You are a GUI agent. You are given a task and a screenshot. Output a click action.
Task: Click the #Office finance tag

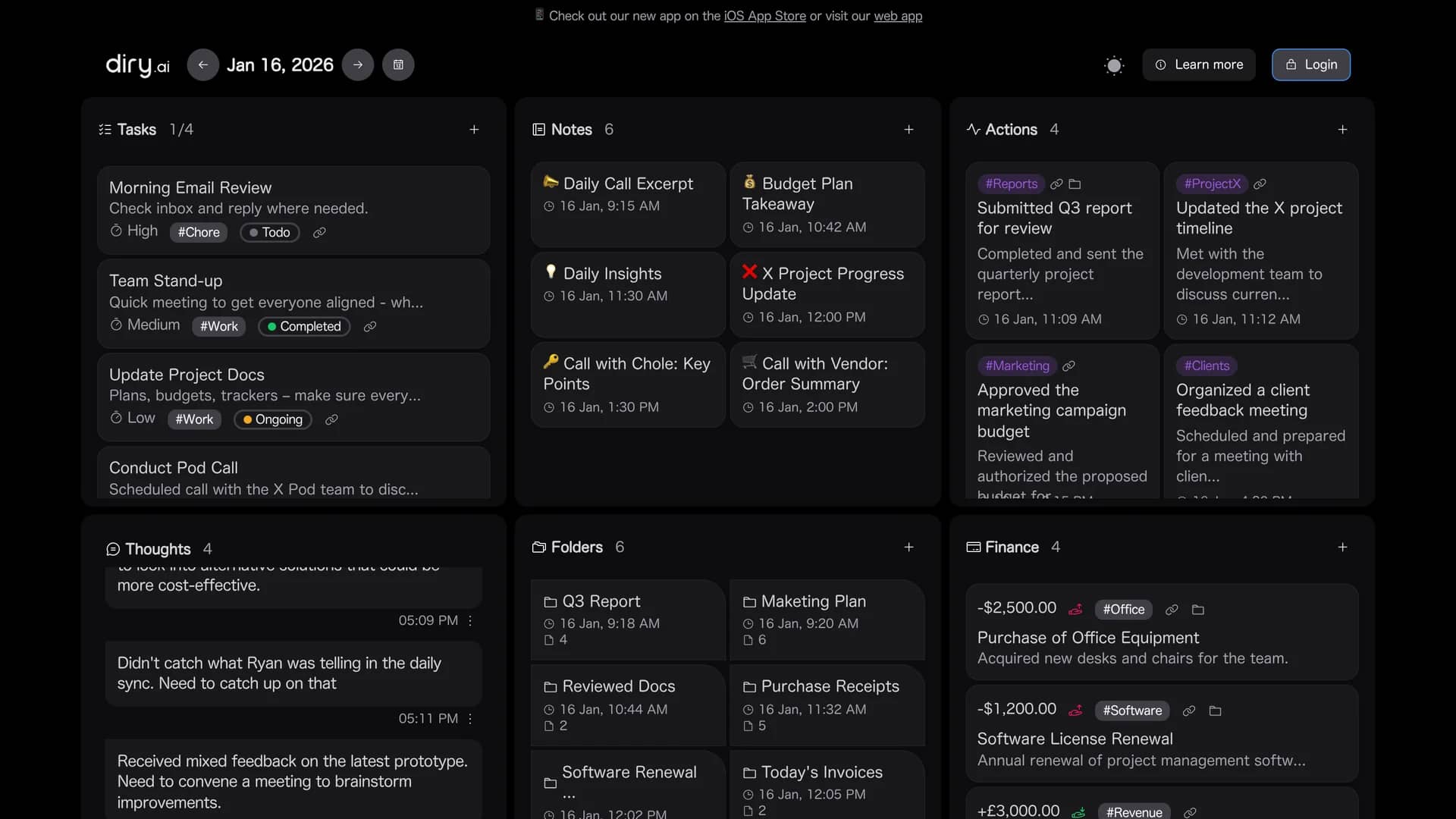point(1123,610)
